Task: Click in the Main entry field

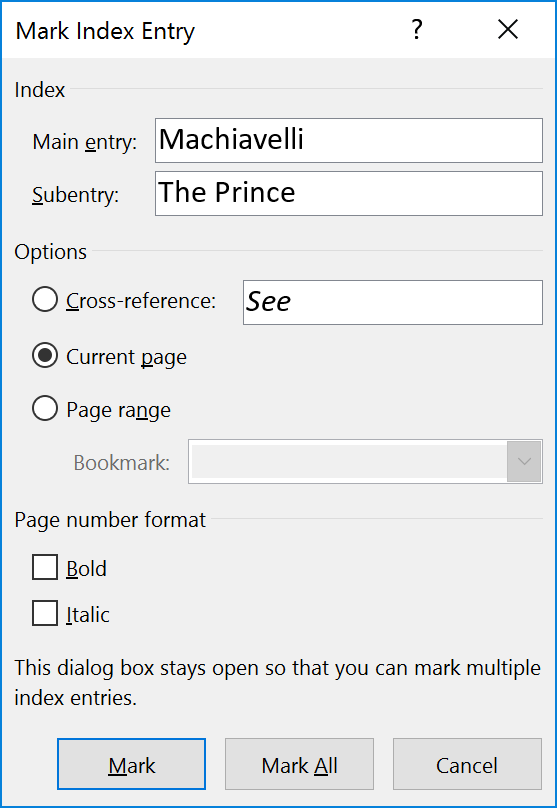Action: click(349, 140)
